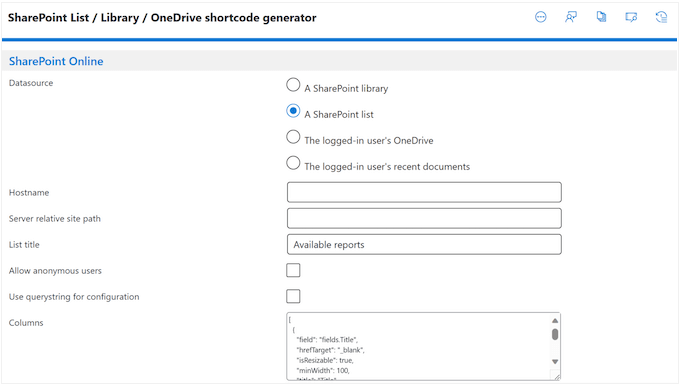Viewport: 680px width, 384px height.
Task: Focus the Hostname input field
Action: 424,192
